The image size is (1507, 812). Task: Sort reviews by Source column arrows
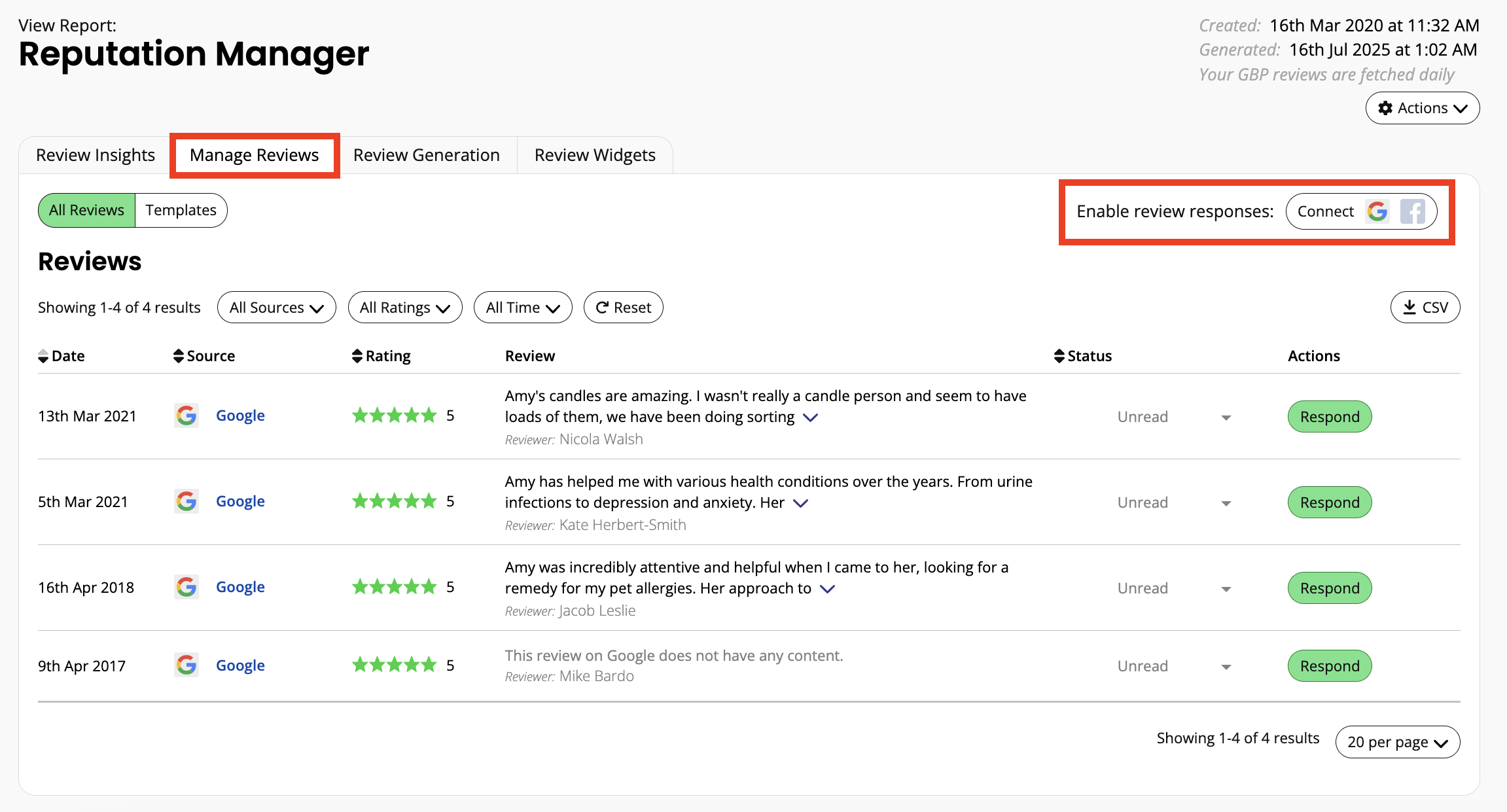tap(178, 356)
